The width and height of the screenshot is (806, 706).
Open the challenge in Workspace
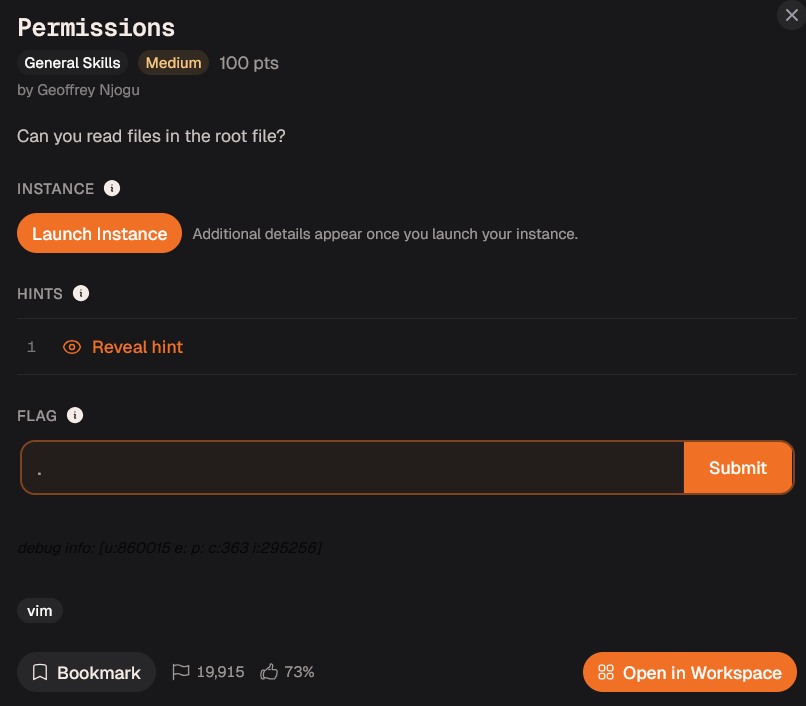pyautogui.click(x=690, y=672)
